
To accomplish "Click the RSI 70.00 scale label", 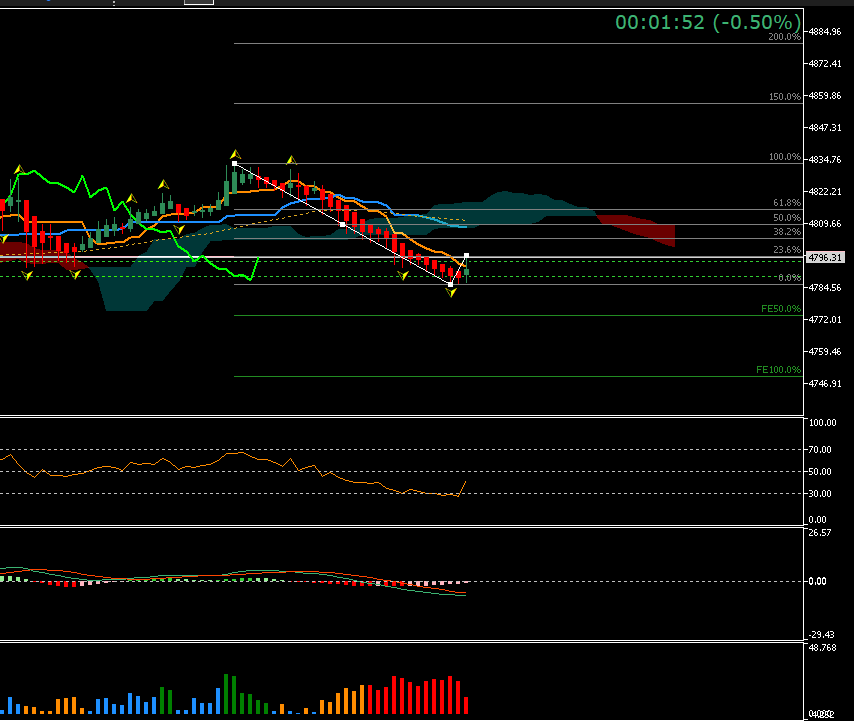I will 822,450.
